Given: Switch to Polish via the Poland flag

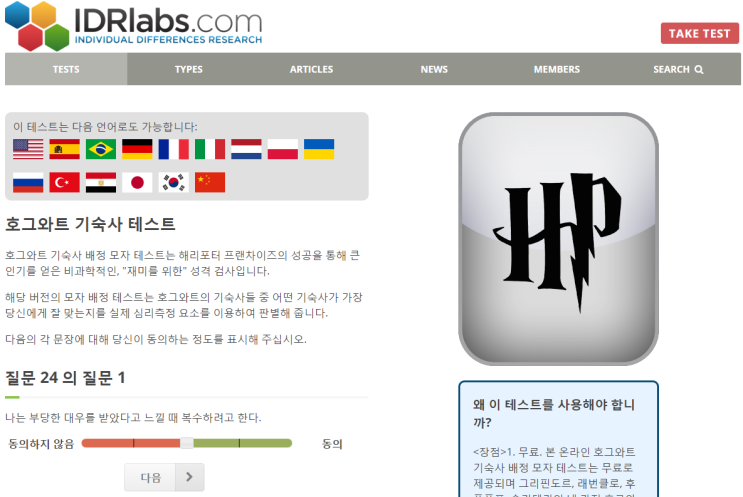Looking at the screenshot, I should pyautogui.click(x=282, y=149).
